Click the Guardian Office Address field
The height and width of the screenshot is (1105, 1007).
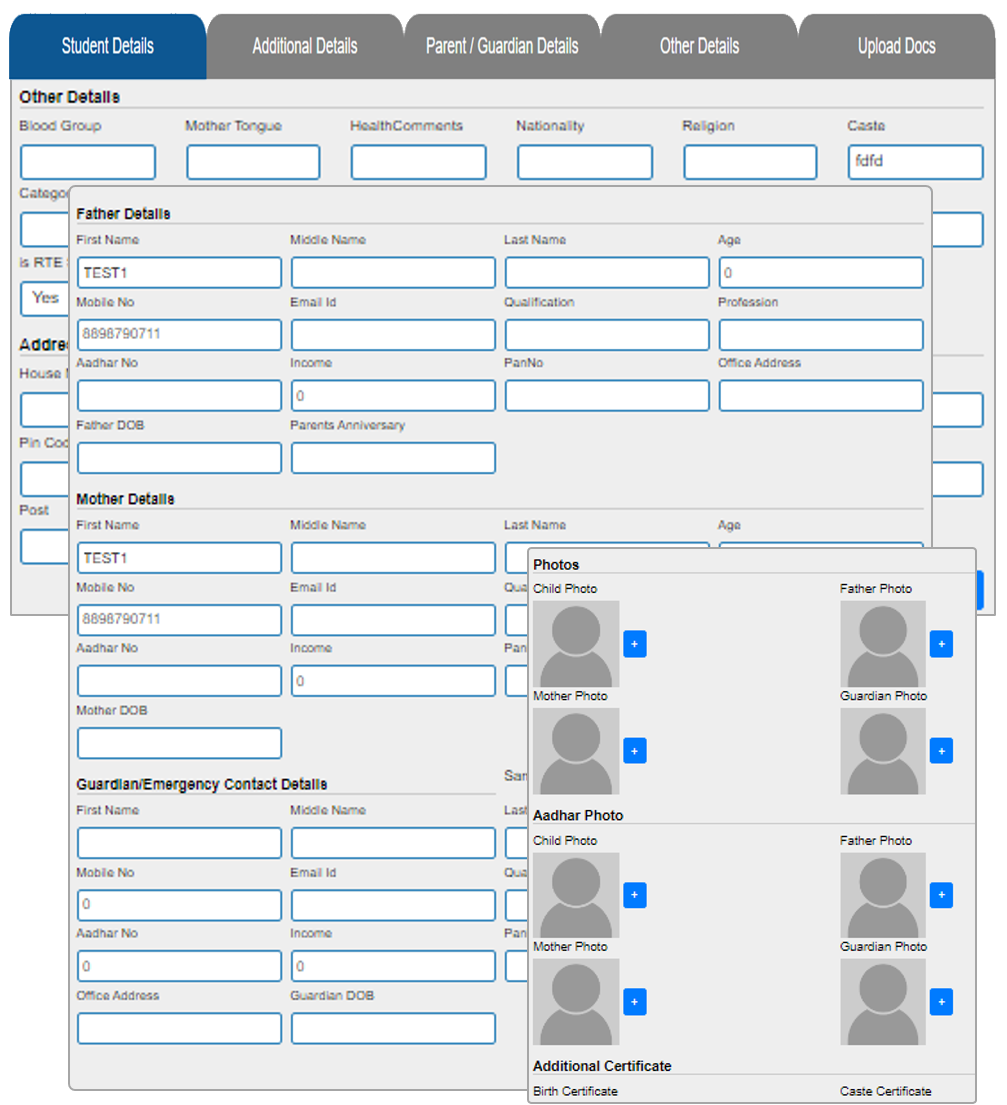tap(180, 1028)
